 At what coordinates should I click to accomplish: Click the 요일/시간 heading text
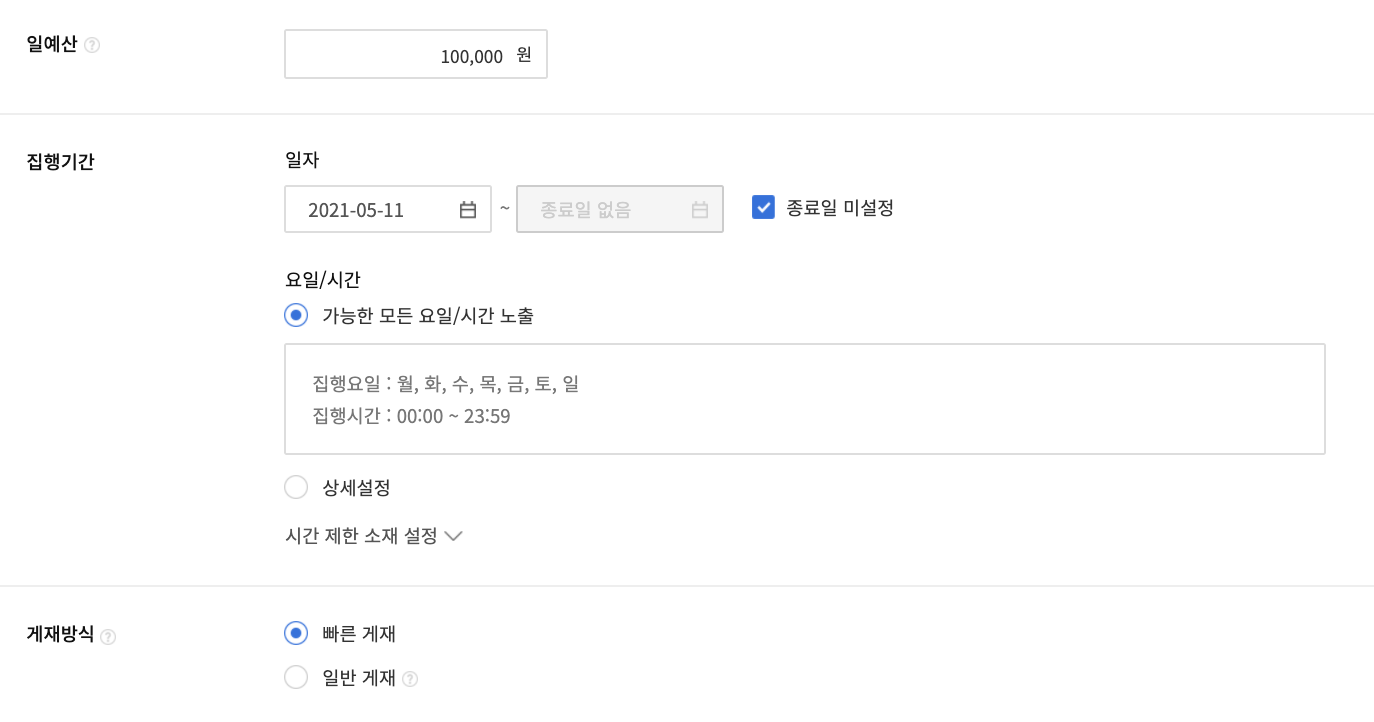tap(323, 280)
